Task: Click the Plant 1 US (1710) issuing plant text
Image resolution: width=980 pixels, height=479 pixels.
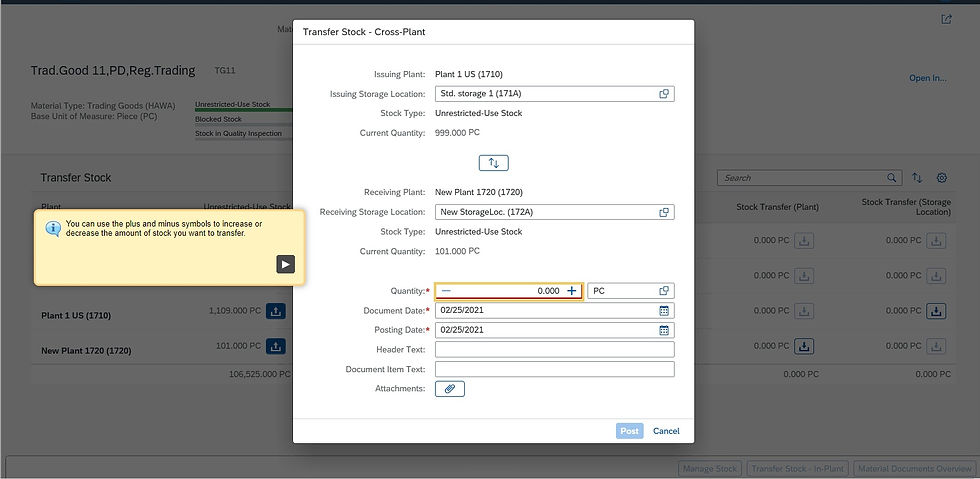Action: (469, 74)
